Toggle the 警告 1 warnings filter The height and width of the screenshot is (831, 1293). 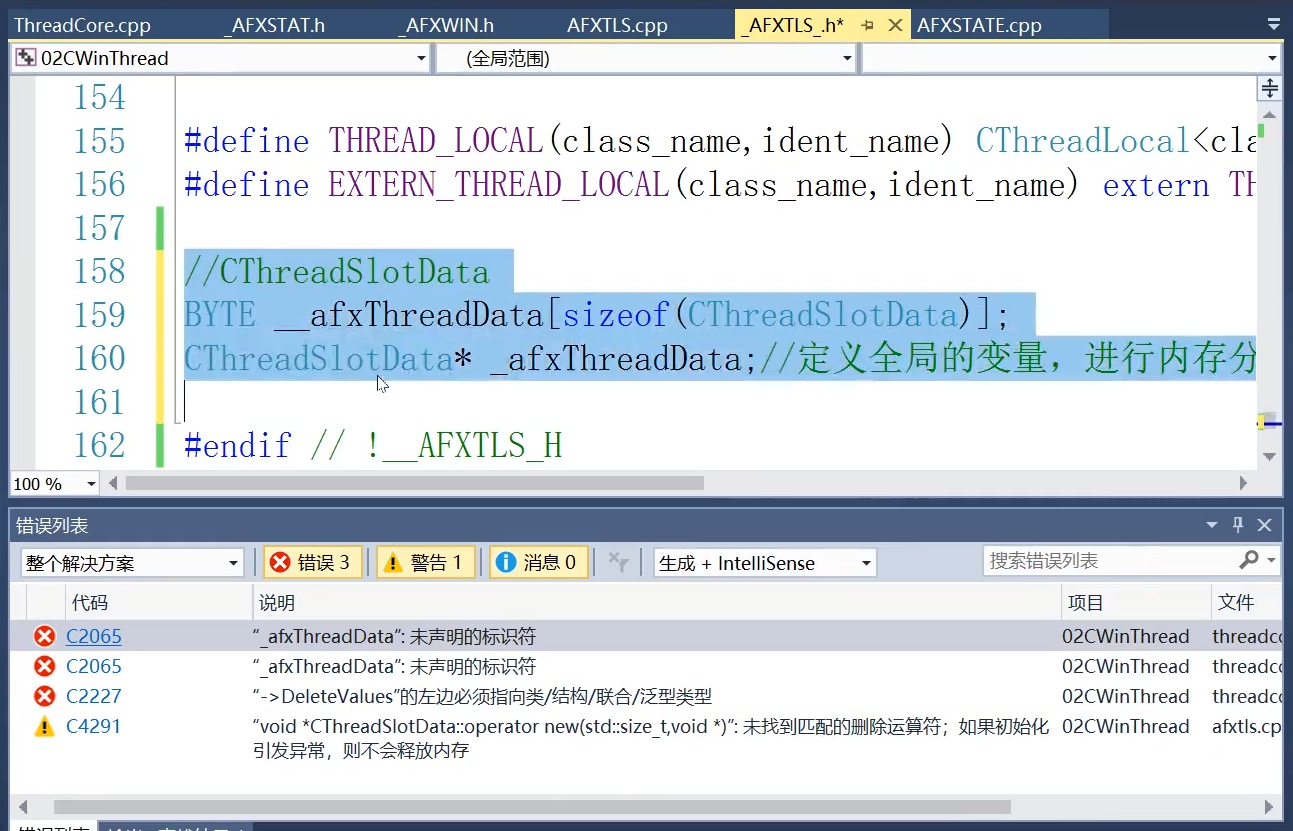tap(424, 563)
